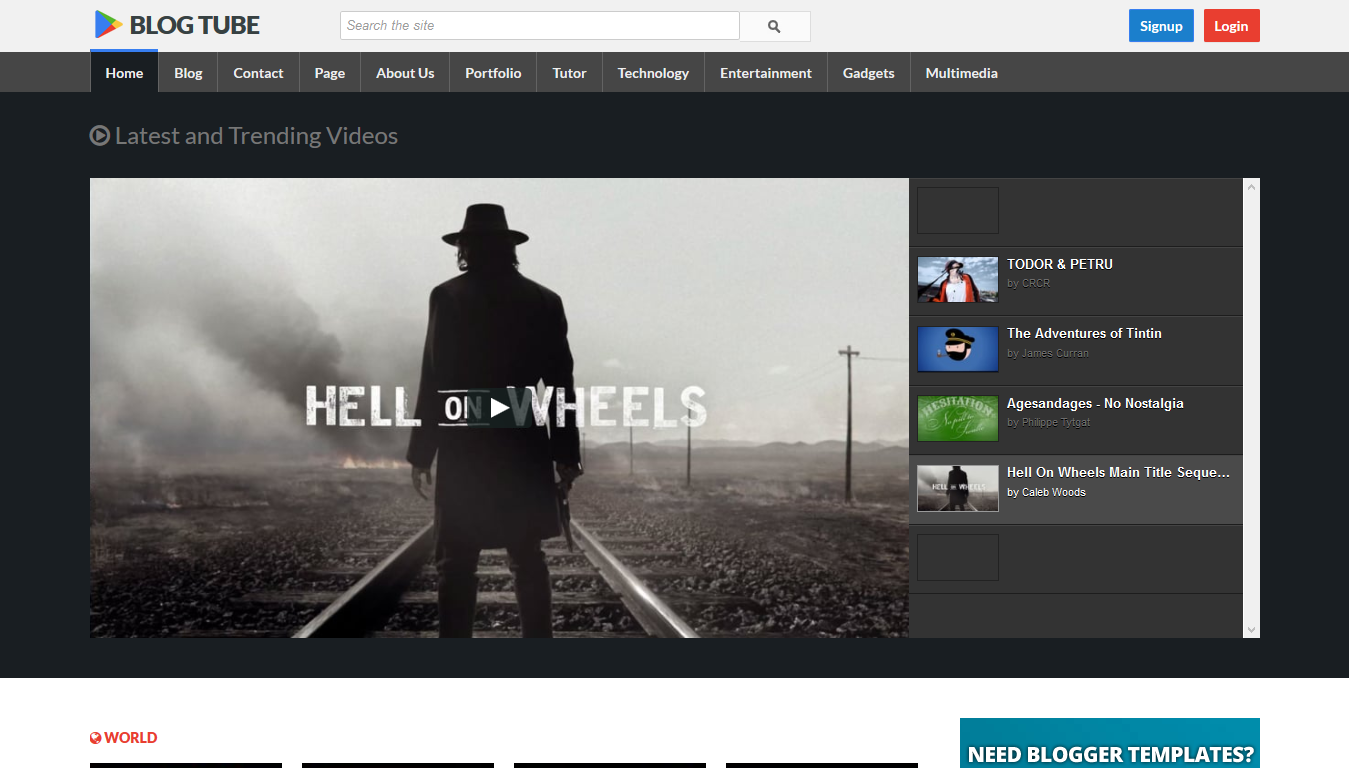Viewport: 1349px width, 768px height.
Task: Click the author text by Philippe Tytgat
Action: [1049, 422]
